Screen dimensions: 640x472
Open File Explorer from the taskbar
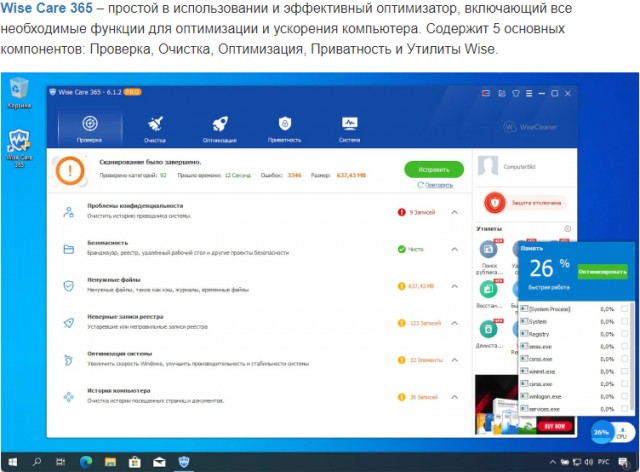point(110,462)
